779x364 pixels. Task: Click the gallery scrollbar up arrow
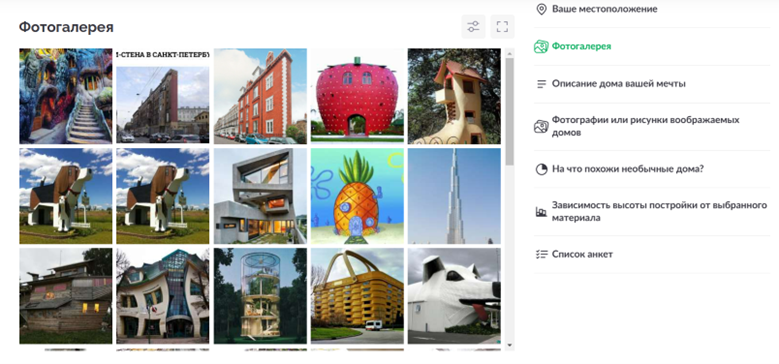(x=510, y=53)
